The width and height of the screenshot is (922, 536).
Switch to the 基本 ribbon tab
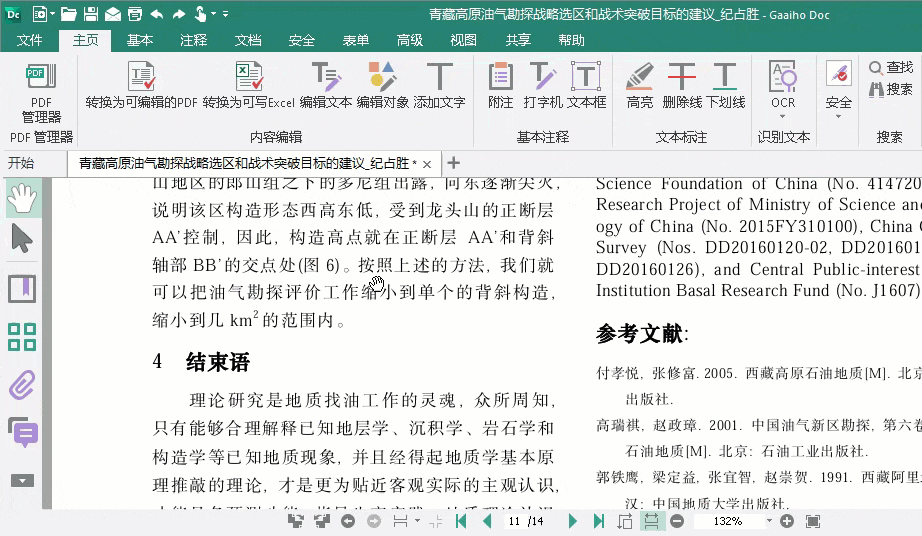(x=140, y=40)
